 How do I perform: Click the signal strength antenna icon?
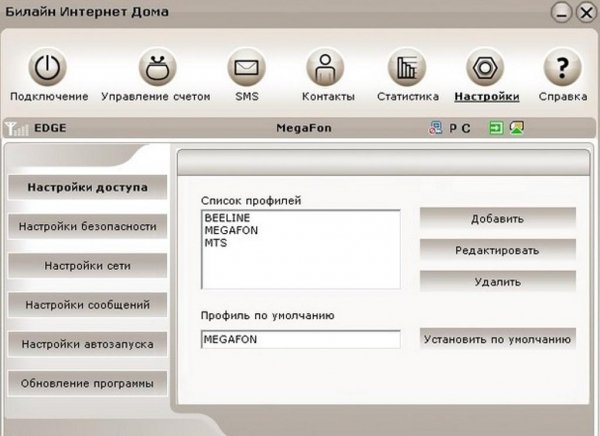tap(17, 129)
